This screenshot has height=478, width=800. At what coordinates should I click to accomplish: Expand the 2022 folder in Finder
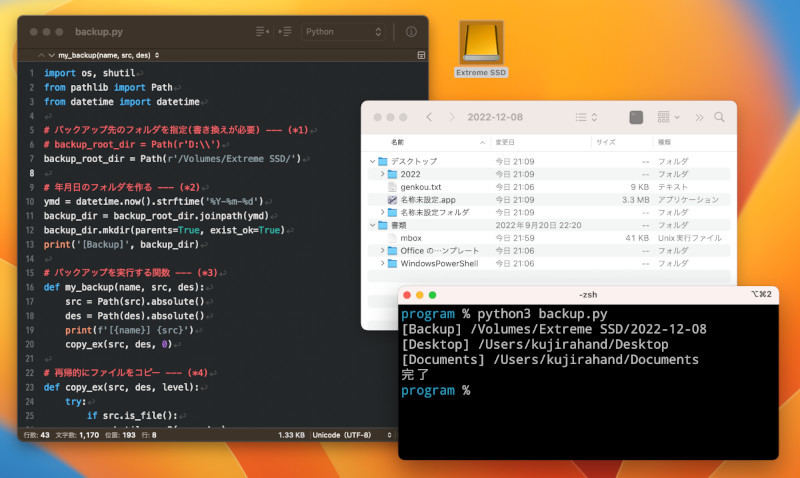382,174
